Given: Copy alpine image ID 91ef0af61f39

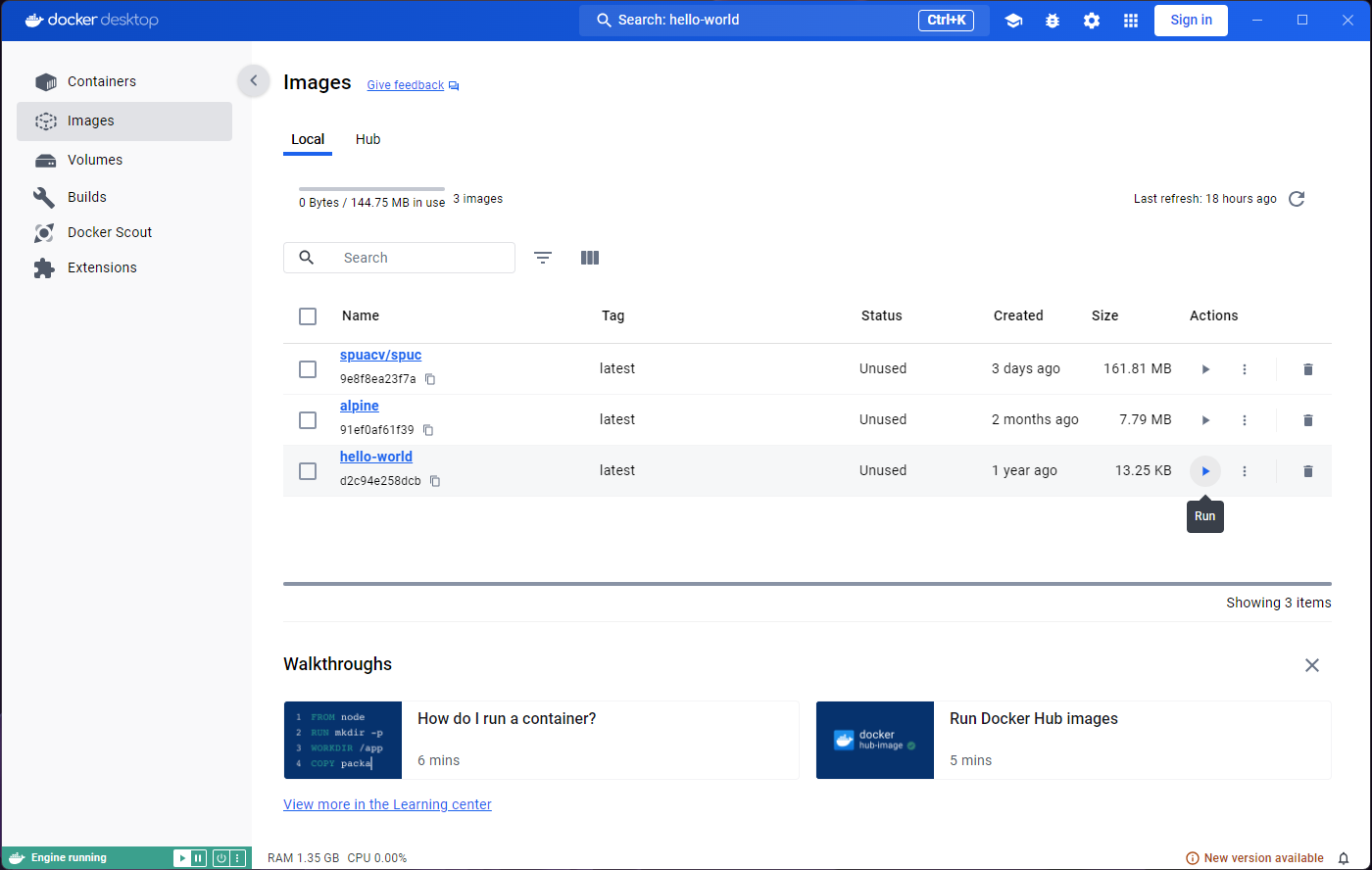Looking at the screenshot, I should click(x=428, y=430).
